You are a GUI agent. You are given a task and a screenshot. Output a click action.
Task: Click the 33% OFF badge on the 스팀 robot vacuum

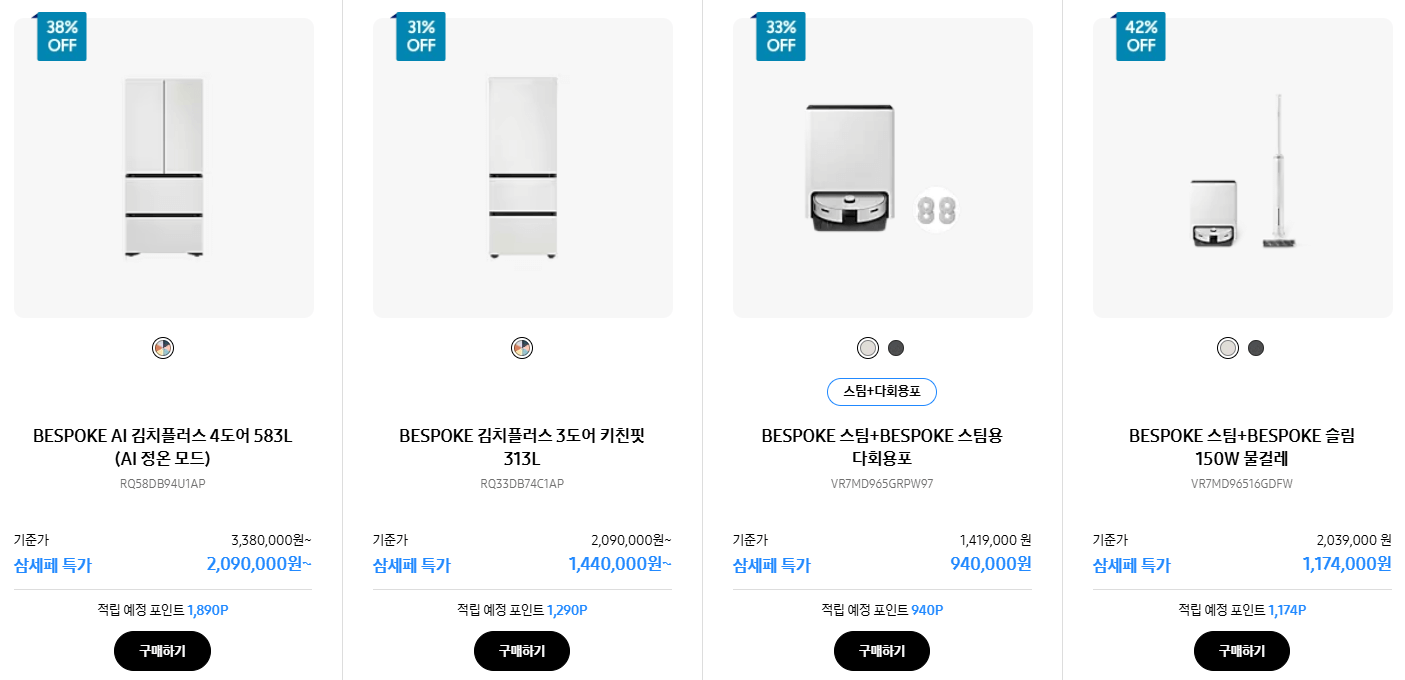tap(781, 36)
